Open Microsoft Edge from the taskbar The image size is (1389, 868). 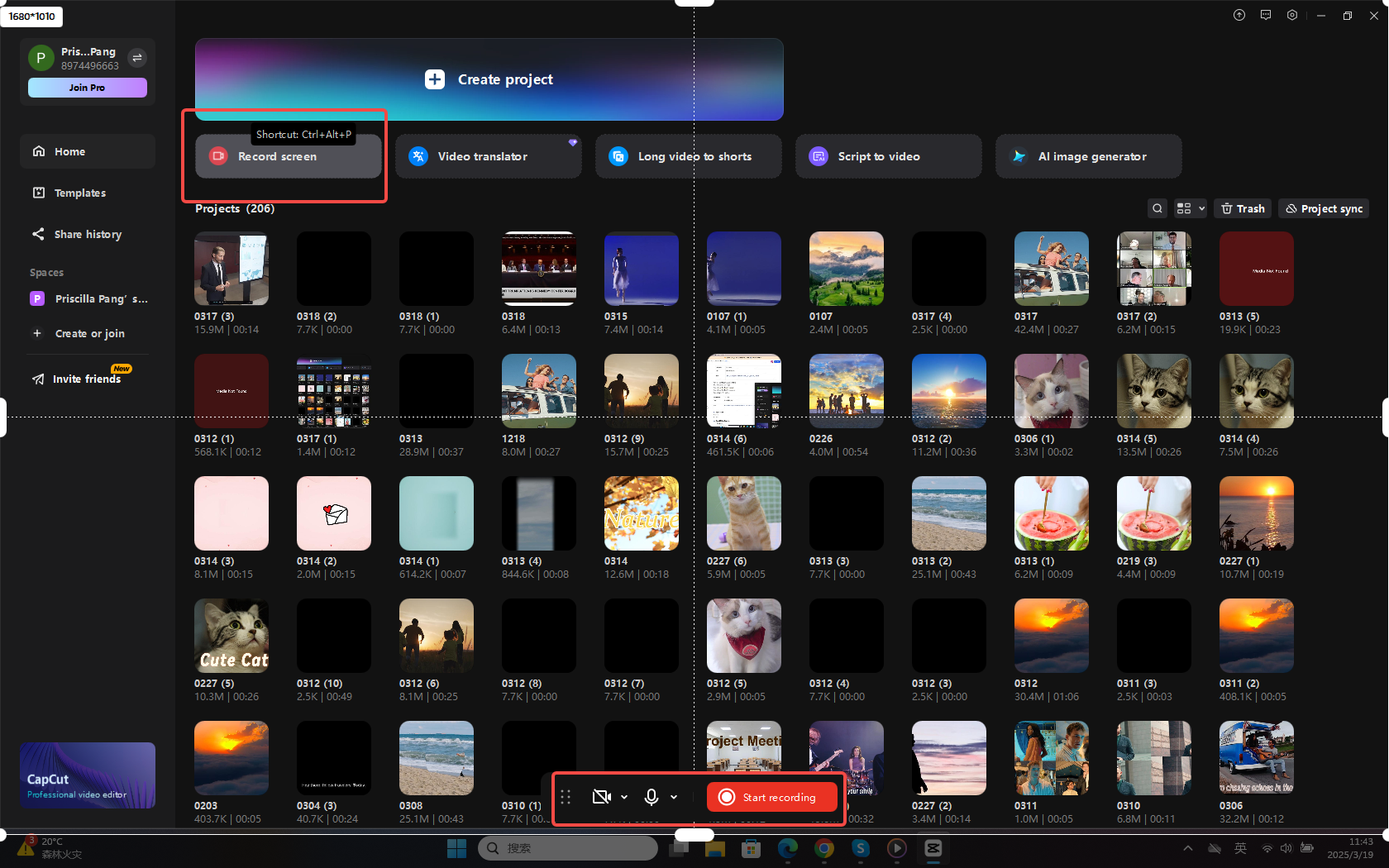pos(788,848)
